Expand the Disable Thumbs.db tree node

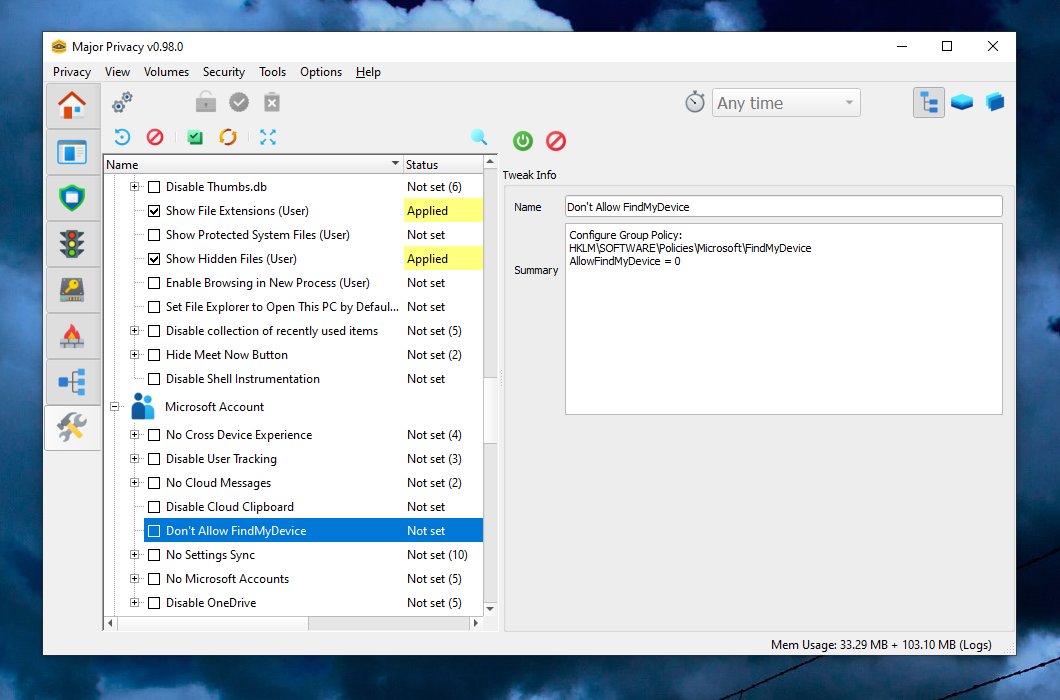[x=135, y=187]
